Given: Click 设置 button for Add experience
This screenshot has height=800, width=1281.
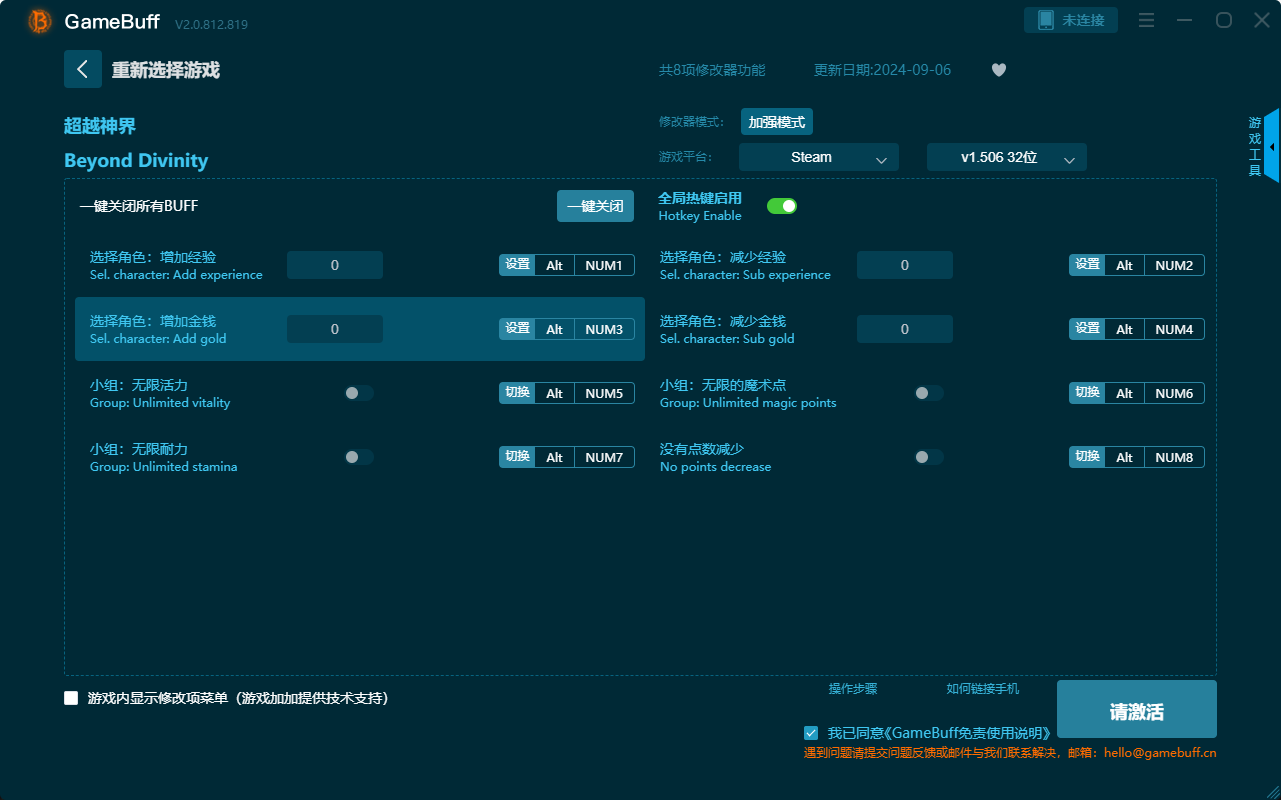Looking at the screenshot, I should [515, 265].
